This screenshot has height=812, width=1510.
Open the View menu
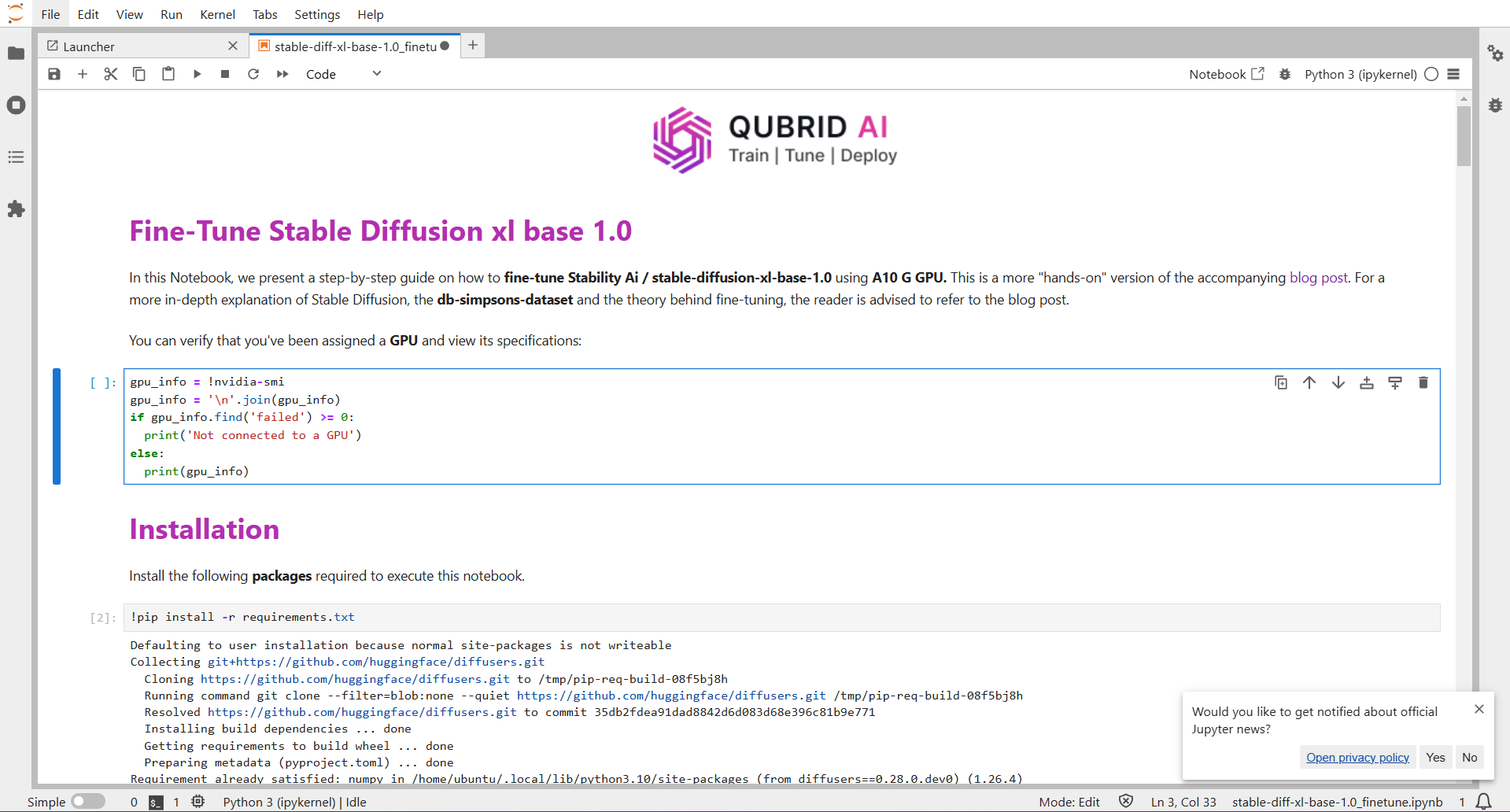point(130,14)
